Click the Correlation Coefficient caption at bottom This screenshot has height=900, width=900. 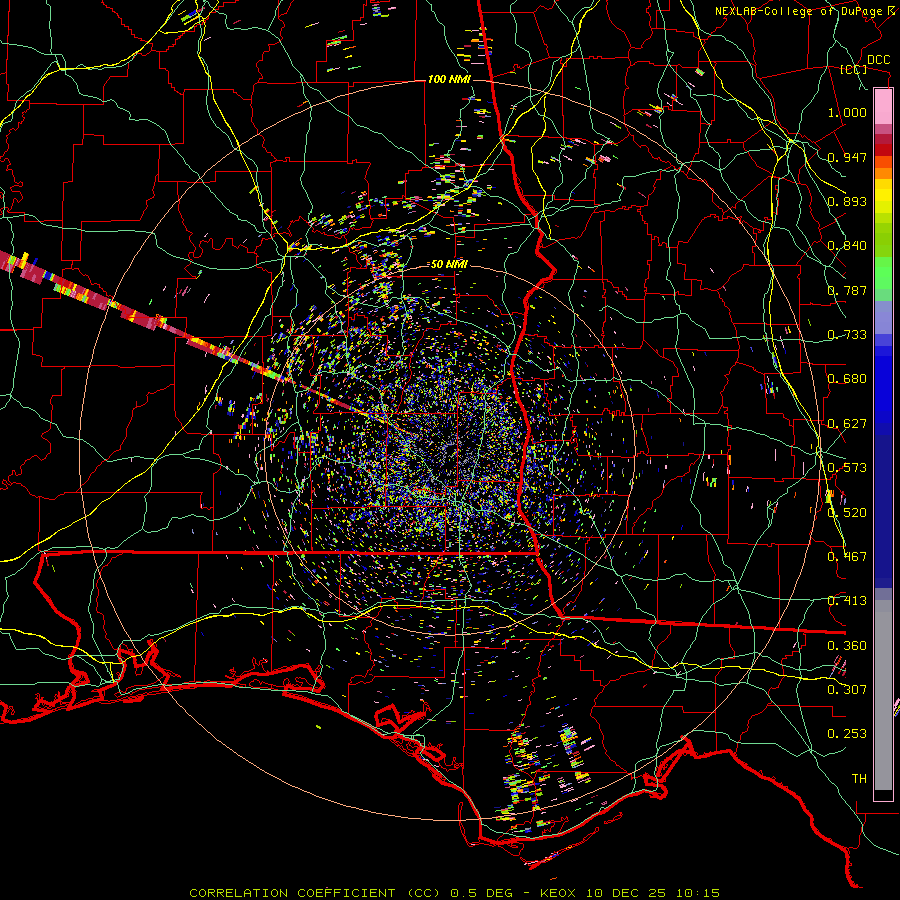pos(454,893)
